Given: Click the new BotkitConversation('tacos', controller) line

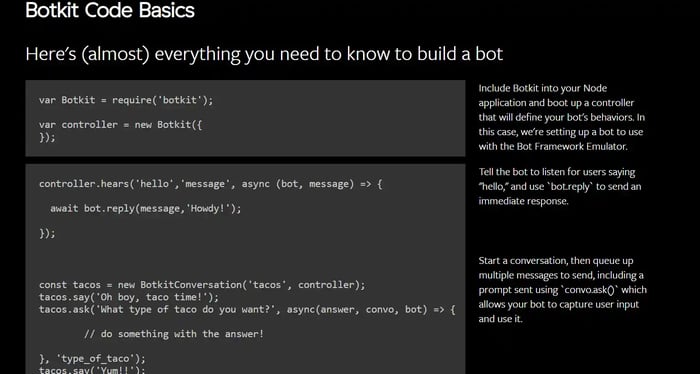Looking at the screenshot, I should (202, 285).
